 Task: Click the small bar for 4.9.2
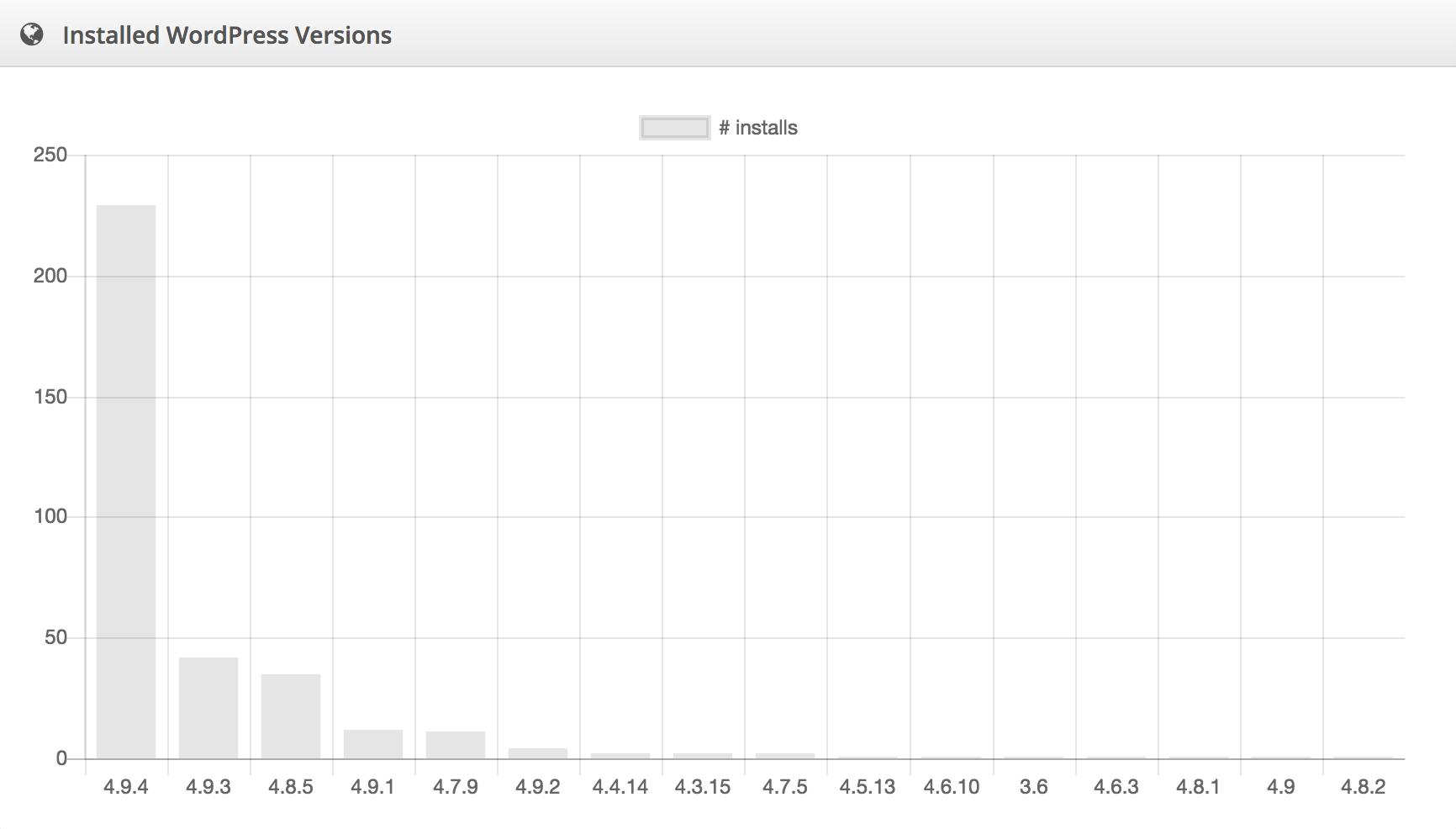[538, 753]
